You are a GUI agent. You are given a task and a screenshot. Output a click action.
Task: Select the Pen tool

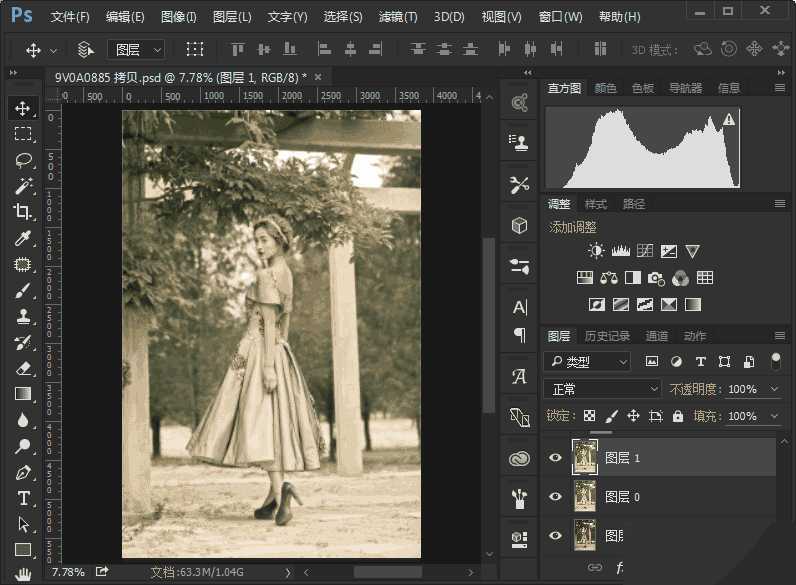click(x=22, y=472)
